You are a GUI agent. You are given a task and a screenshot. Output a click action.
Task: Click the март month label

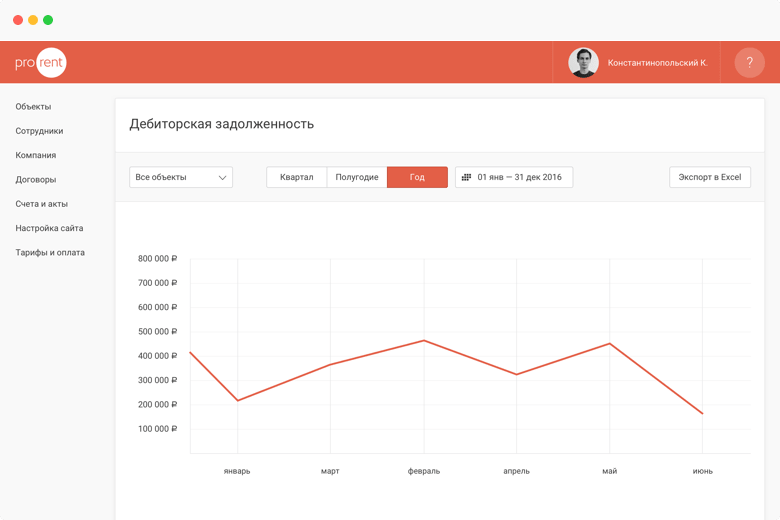click(330, 471)
